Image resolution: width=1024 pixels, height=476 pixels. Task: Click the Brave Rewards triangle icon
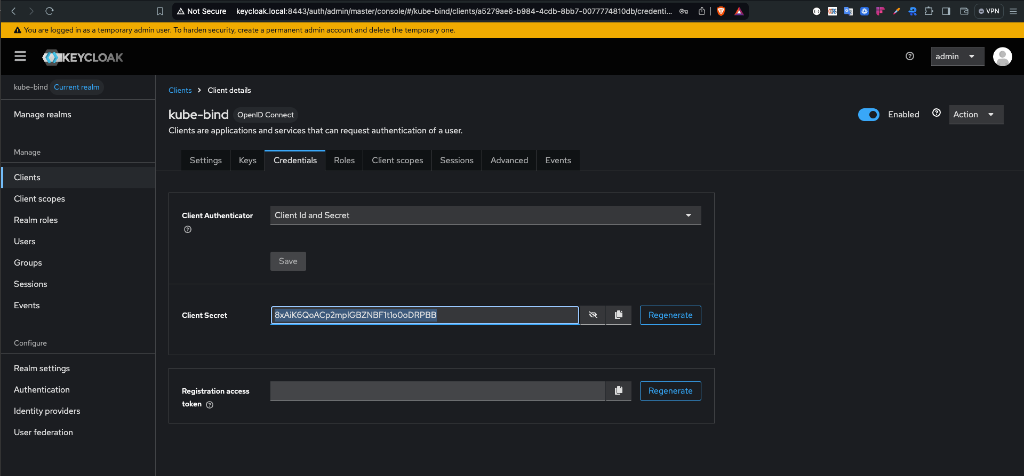coord(739,11)
